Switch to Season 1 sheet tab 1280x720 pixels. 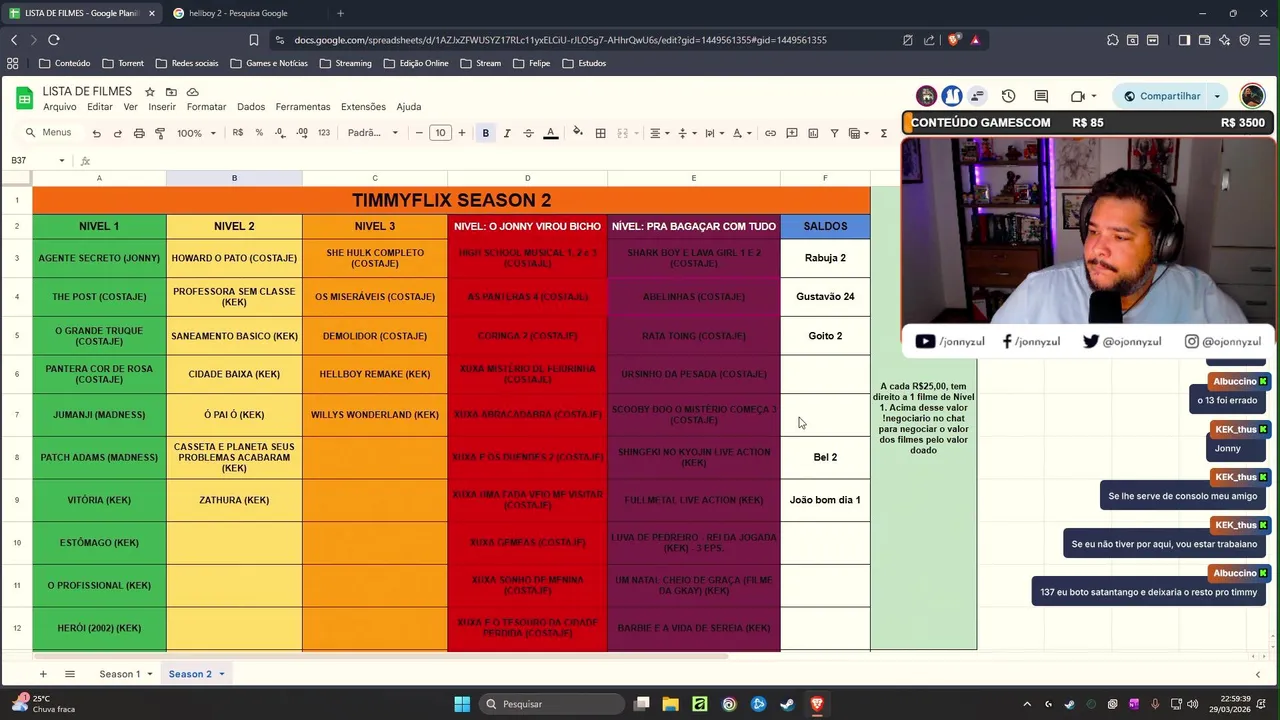pyautogui.click(x=119, y=674)
